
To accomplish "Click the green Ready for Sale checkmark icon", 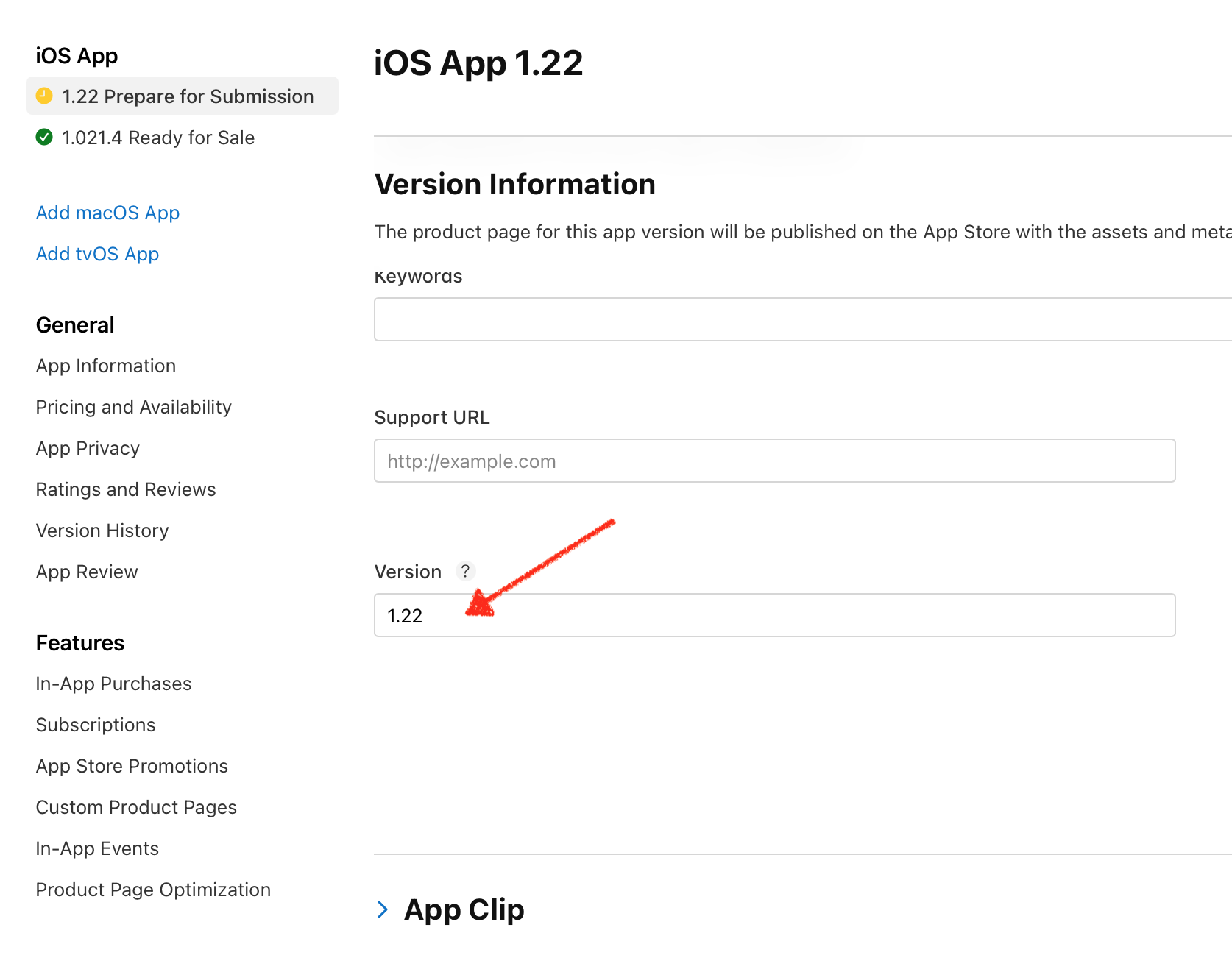I will [44, 137].
